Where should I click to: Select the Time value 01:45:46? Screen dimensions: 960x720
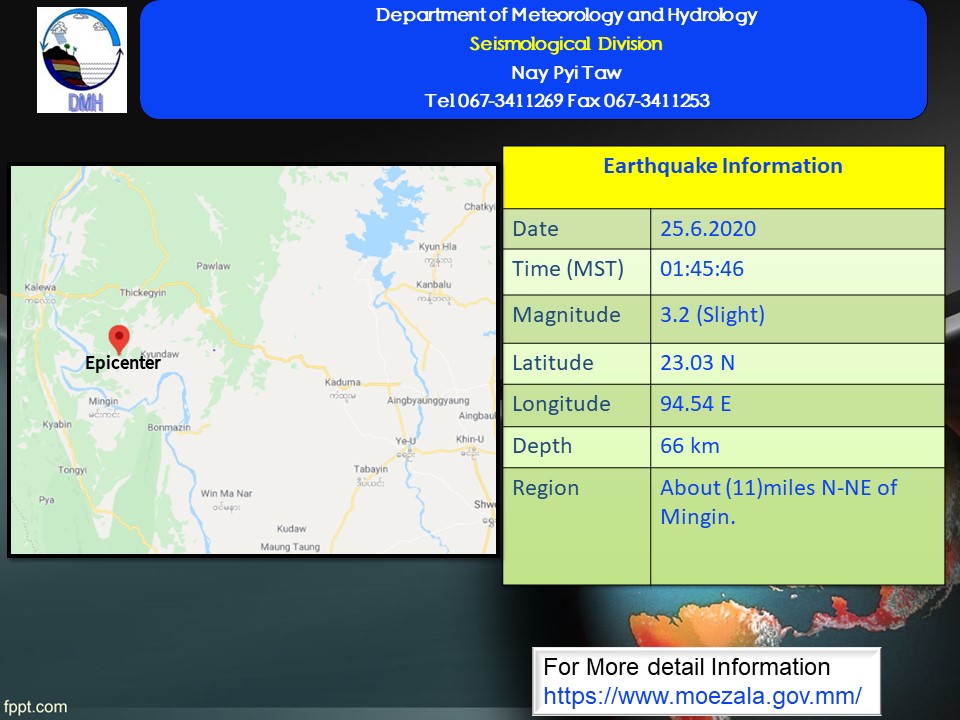[x=702, y=270]
